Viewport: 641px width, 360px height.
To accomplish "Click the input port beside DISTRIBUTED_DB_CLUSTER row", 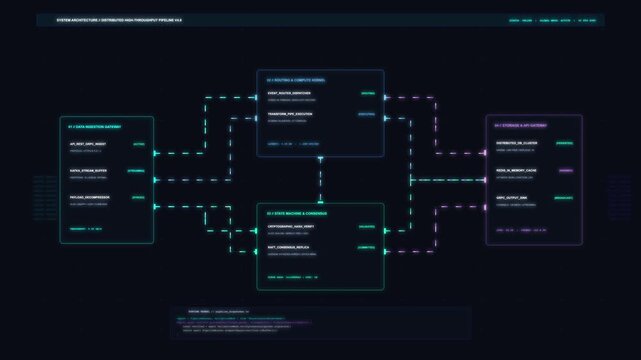I will pyautogui.click(x=486, y=153).
